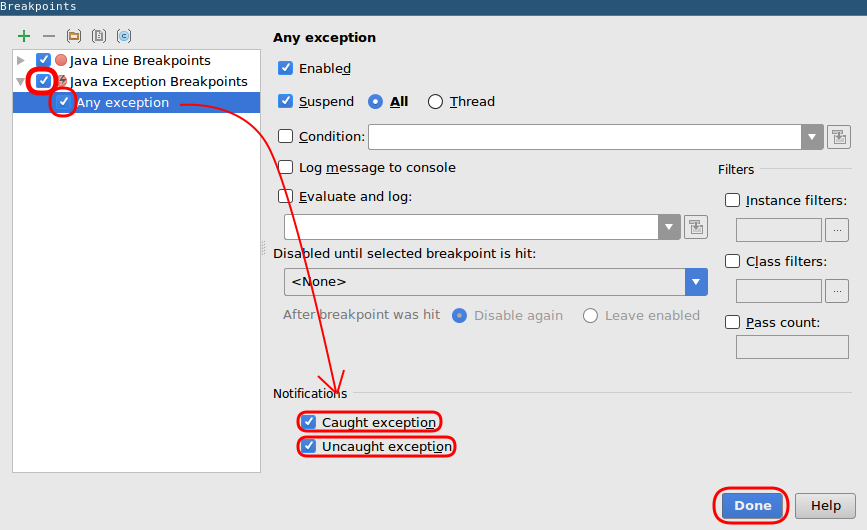Viewport: 867px width, 530px height.
Task: Uncheck the Caught exception checkbox
Action: 309,422
